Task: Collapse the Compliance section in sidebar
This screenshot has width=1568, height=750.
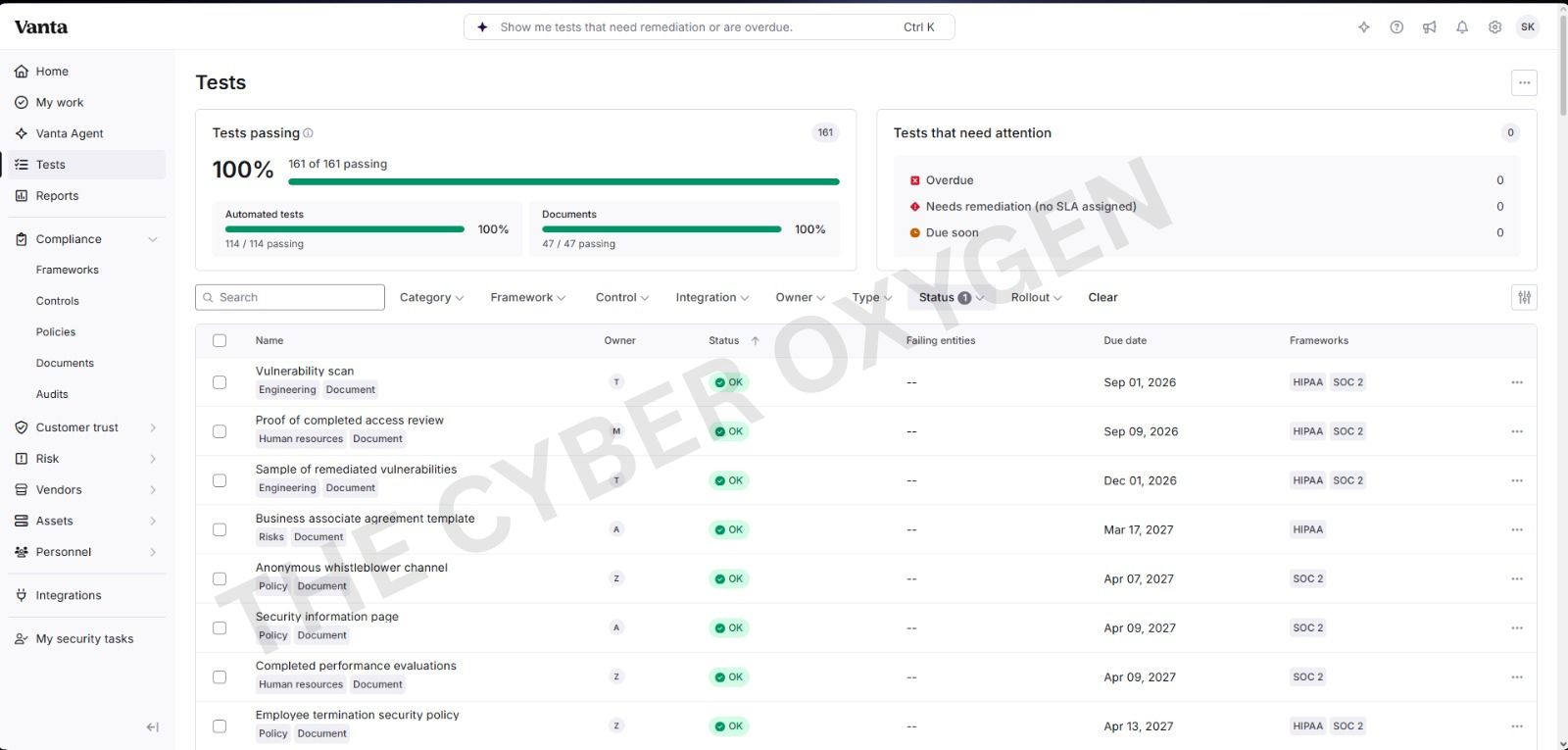Action: point(153,239)
